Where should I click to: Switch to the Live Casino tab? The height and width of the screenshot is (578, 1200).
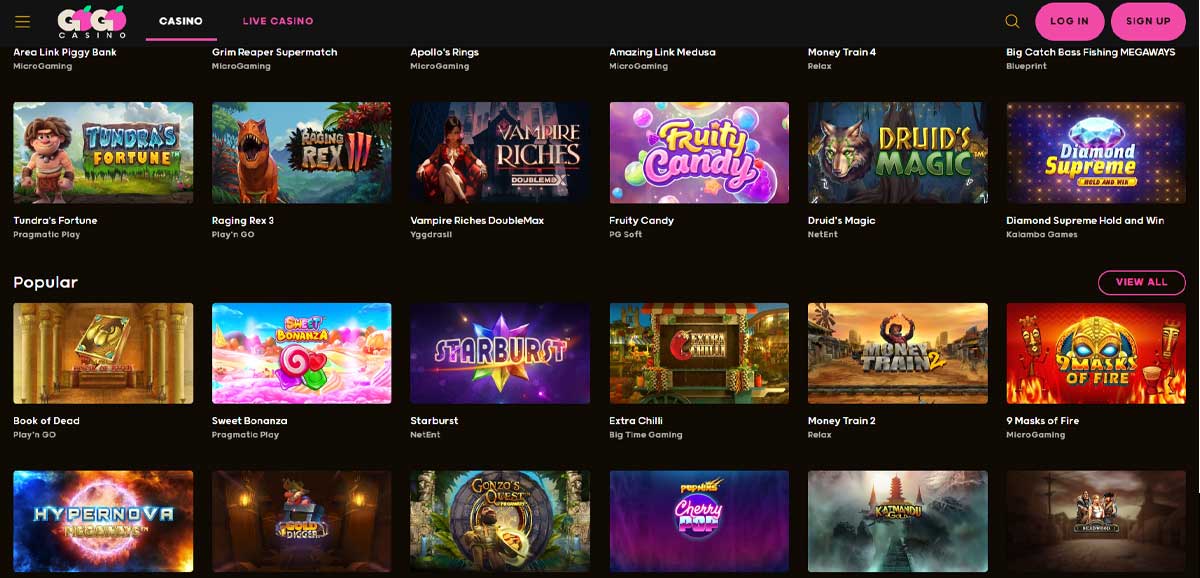tap(278, 21)
